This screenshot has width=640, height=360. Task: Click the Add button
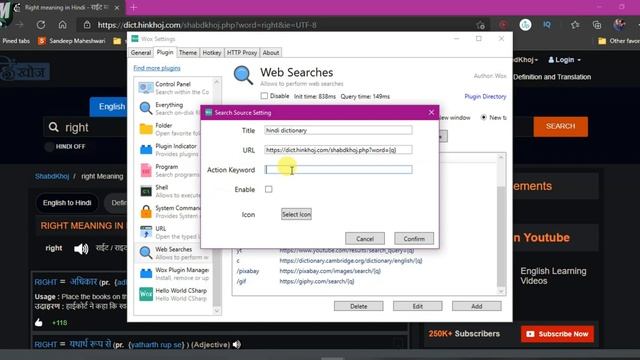(x=477, y=306)
